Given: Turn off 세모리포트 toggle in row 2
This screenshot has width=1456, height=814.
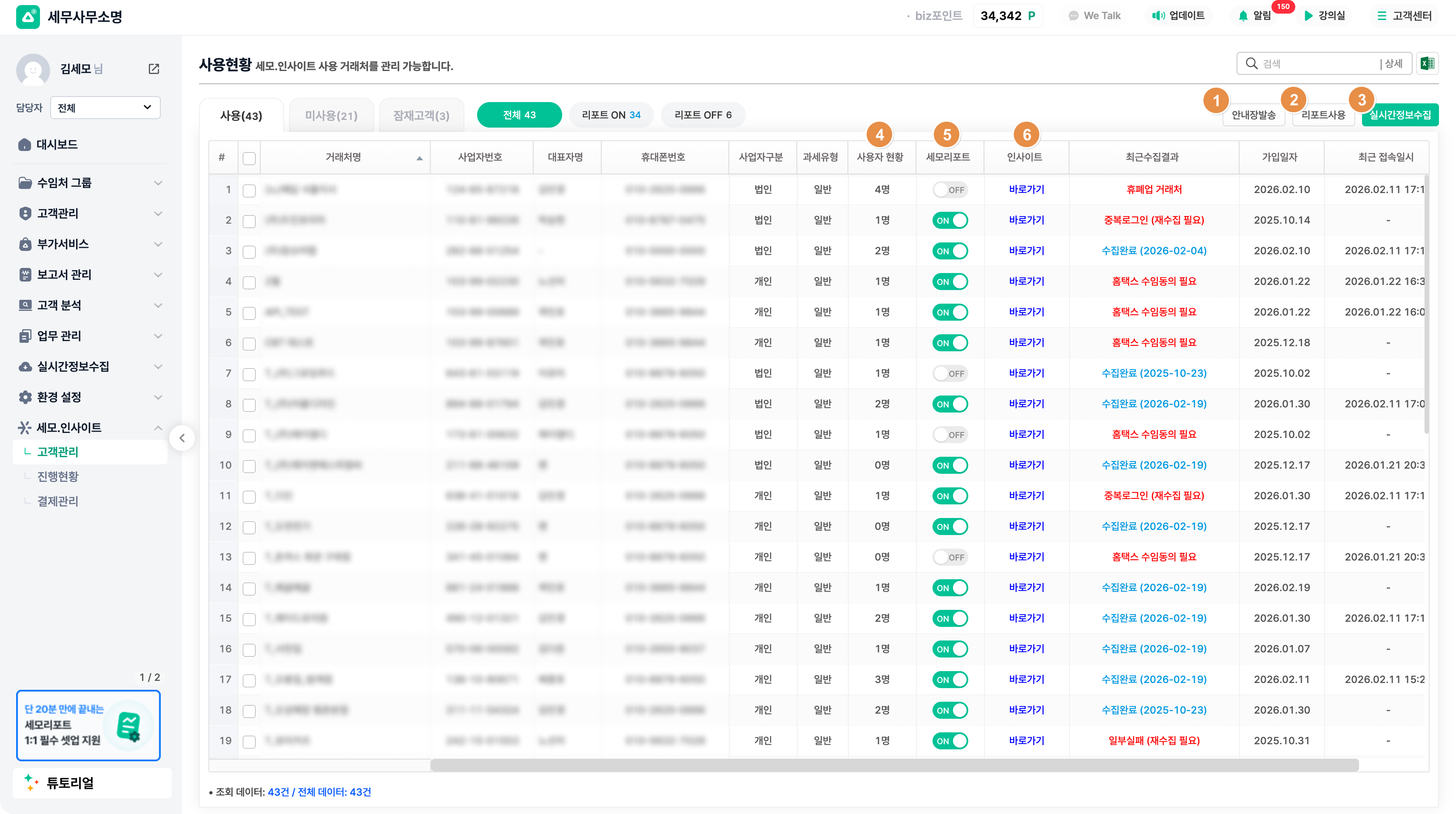Looking at the screenshot, I should click(x=950, y=220).
